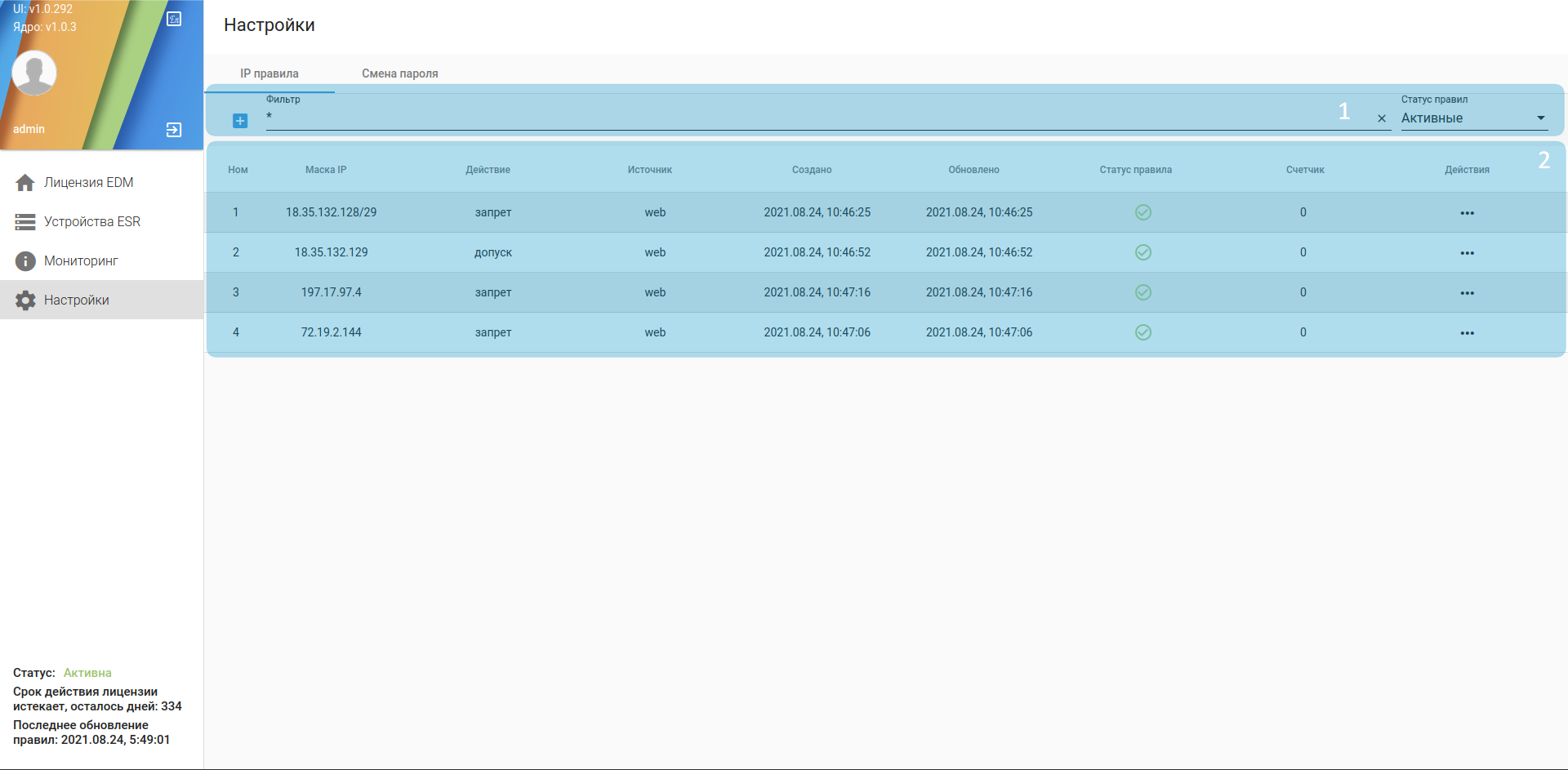Click updated time 2021.08.24, 10:46:52
The image size is (1568, 770).
click(x=979, y=252)
